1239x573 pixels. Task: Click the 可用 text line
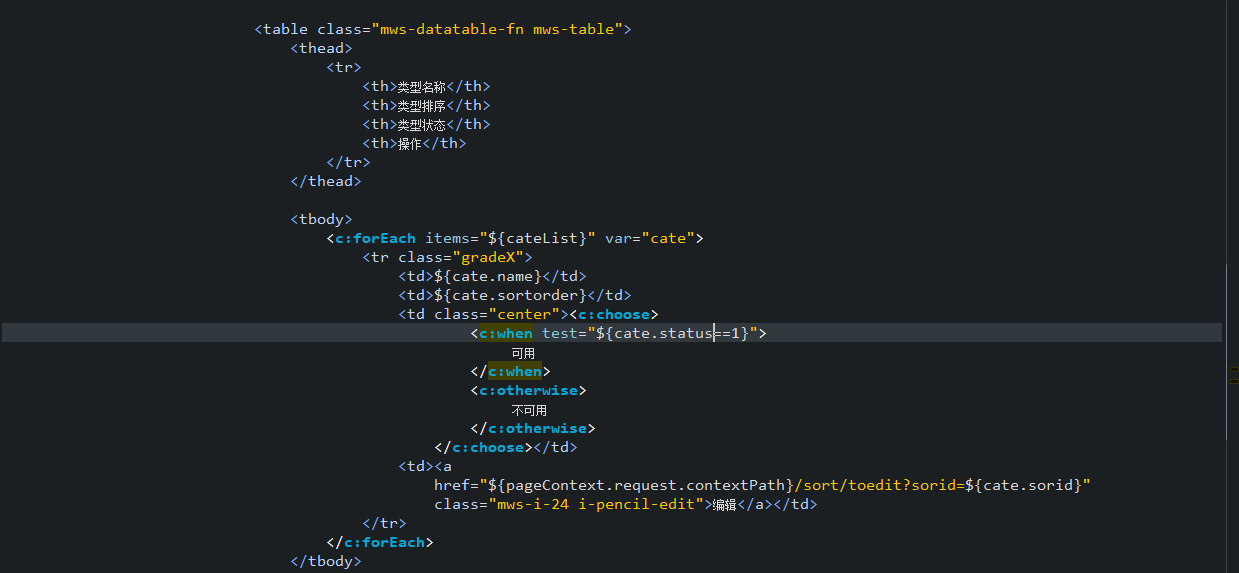tap(523, 353)
